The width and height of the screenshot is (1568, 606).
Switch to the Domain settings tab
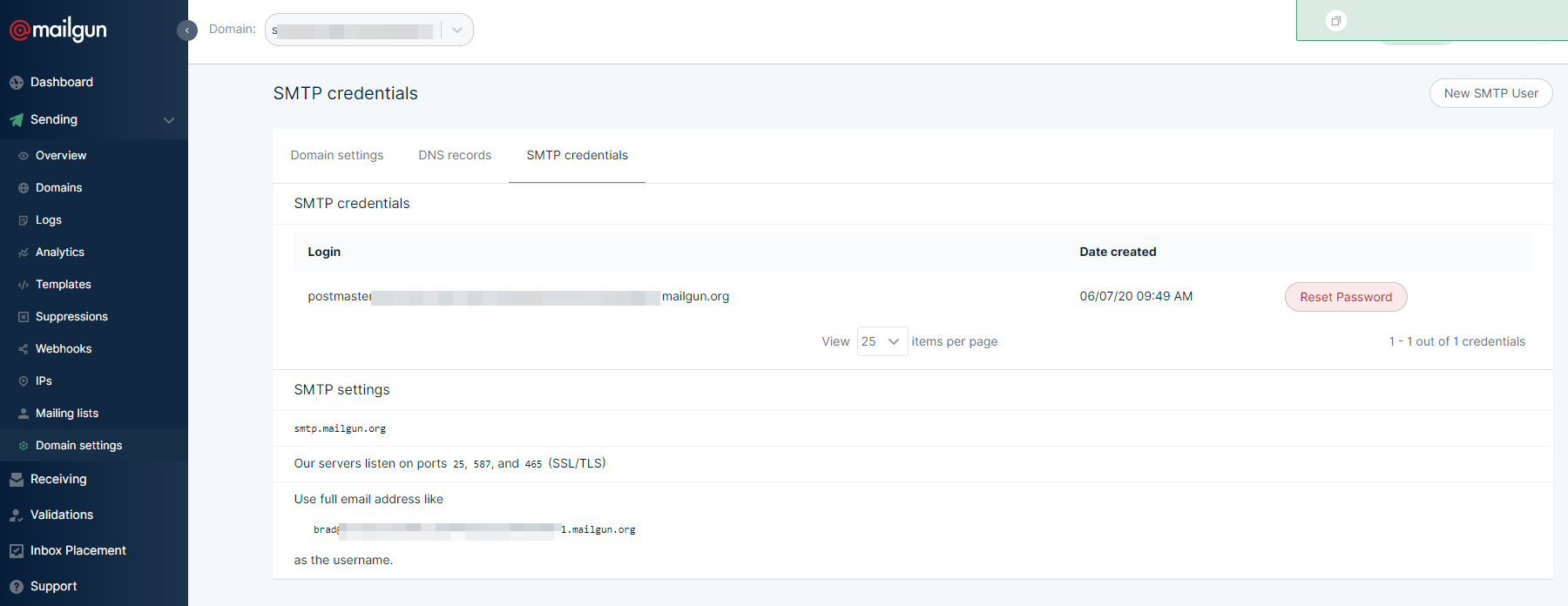(337, 155)
